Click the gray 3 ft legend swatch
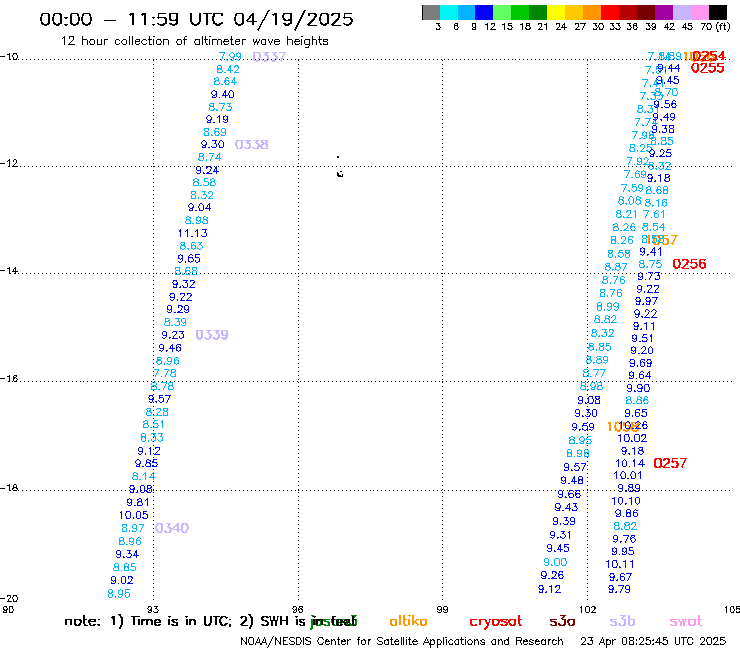The image size is (740, 650). (x=431, y=12)
